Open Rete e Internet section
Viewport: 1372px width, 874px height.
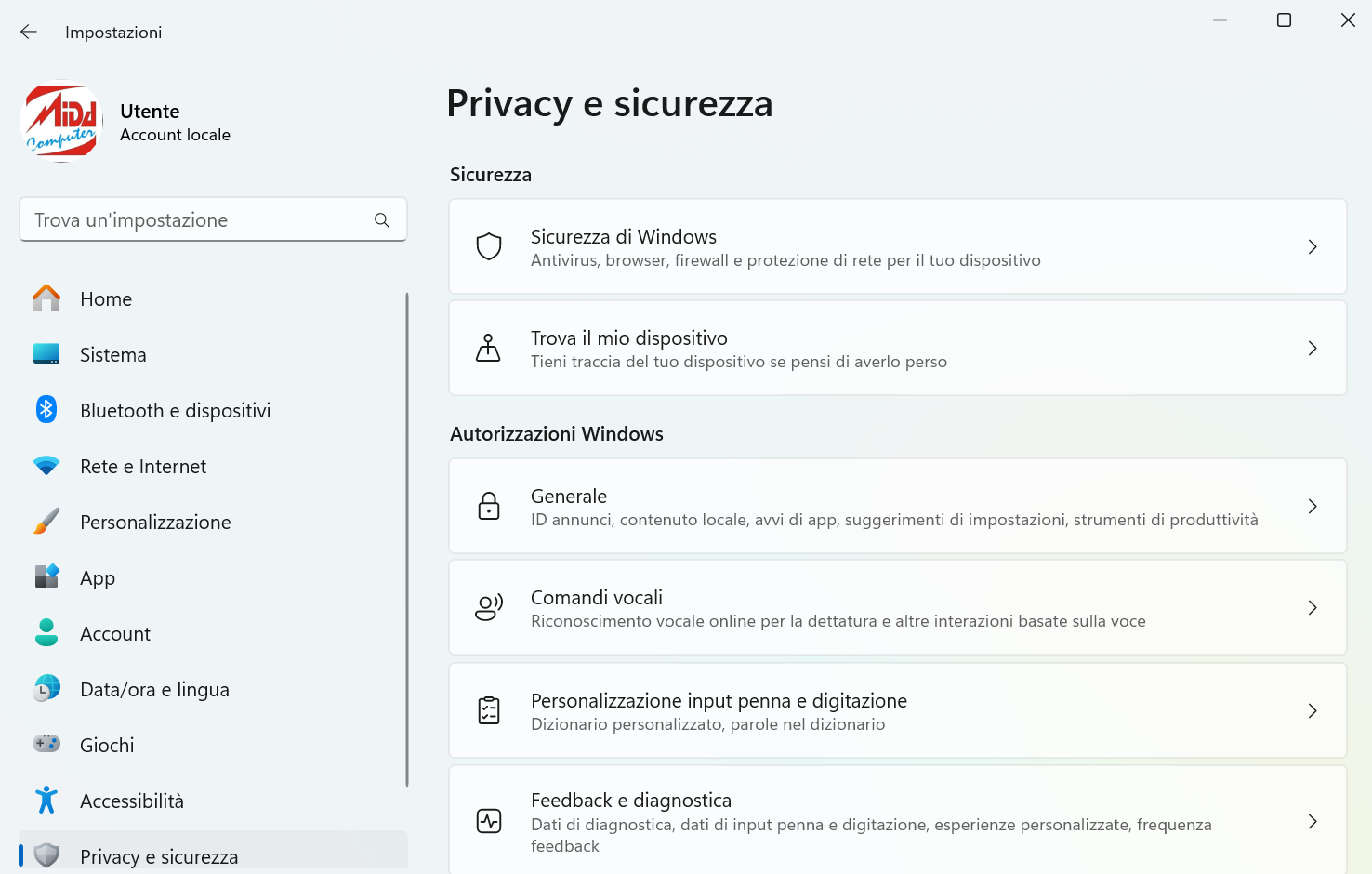[x=213, y=467]
